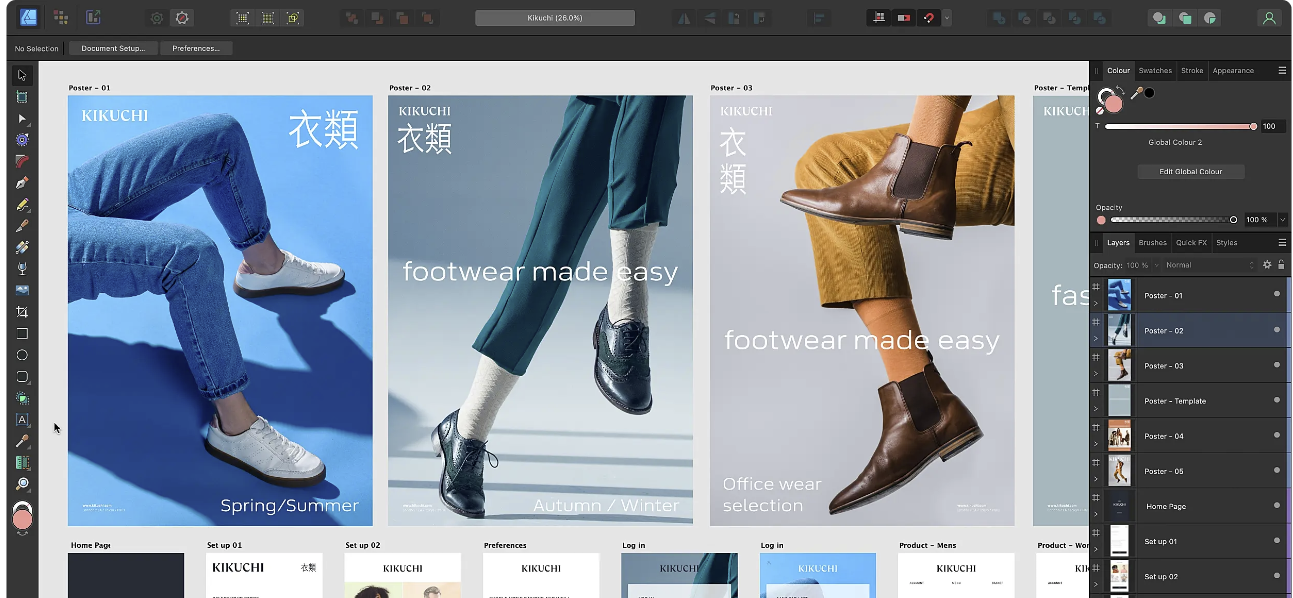
Task: Select the Move tool
Action: [22, 75]
